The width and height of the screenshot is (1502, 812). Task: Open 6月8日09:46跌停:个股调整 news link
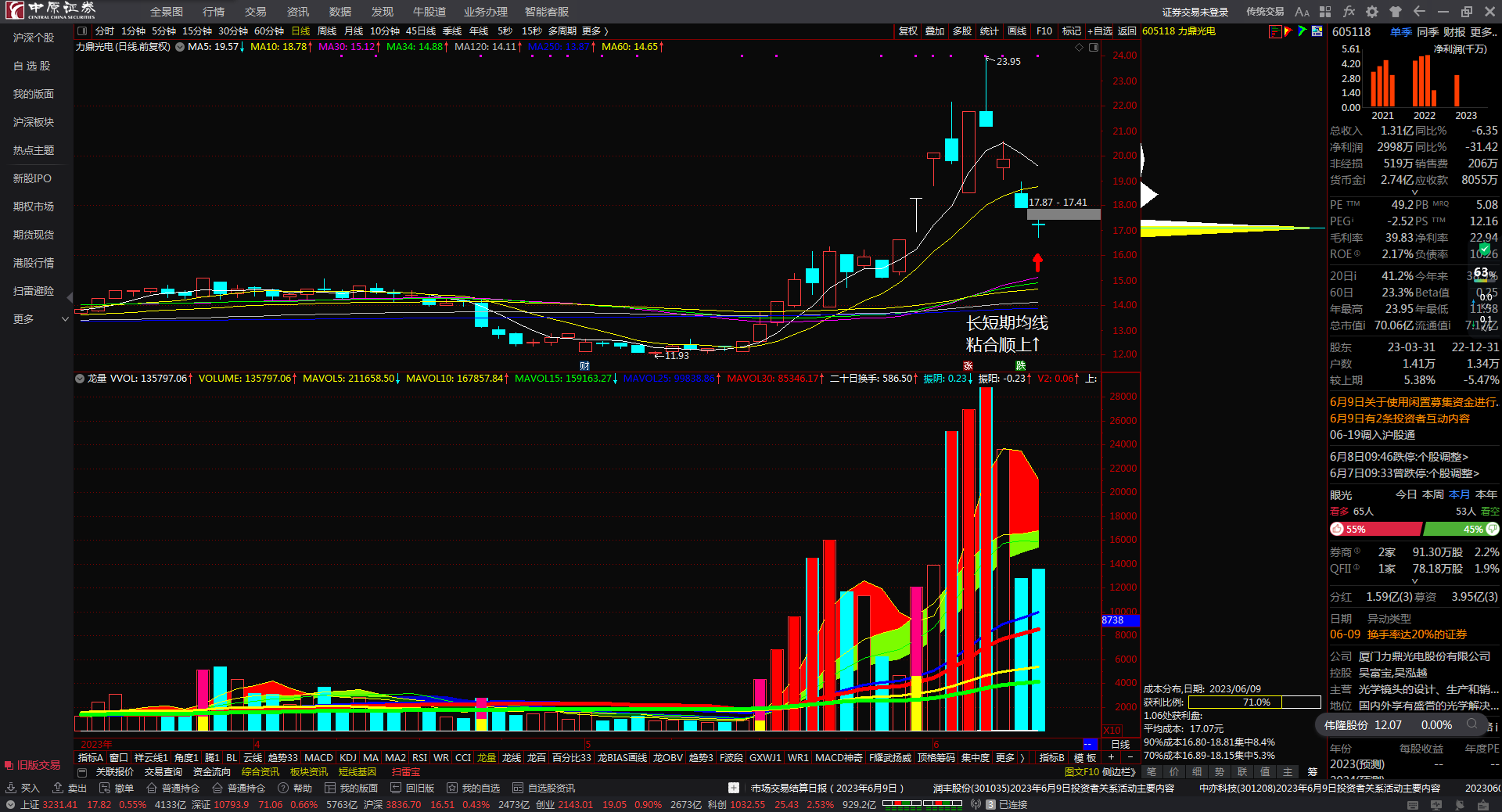point(1399,457)
